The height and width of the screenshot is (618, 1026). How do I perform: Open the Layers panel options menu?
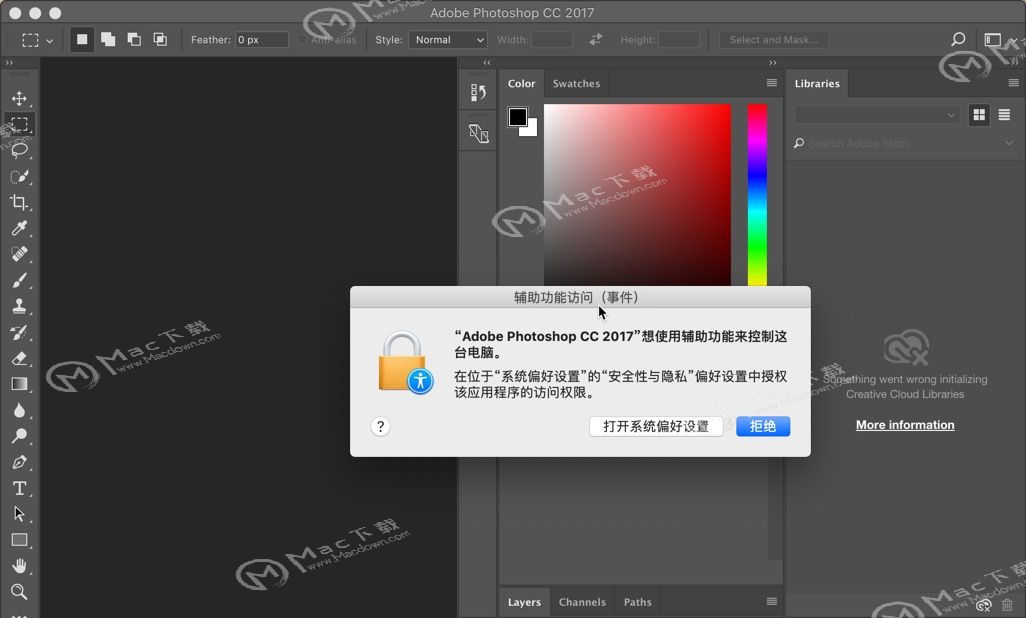[771, 602]
